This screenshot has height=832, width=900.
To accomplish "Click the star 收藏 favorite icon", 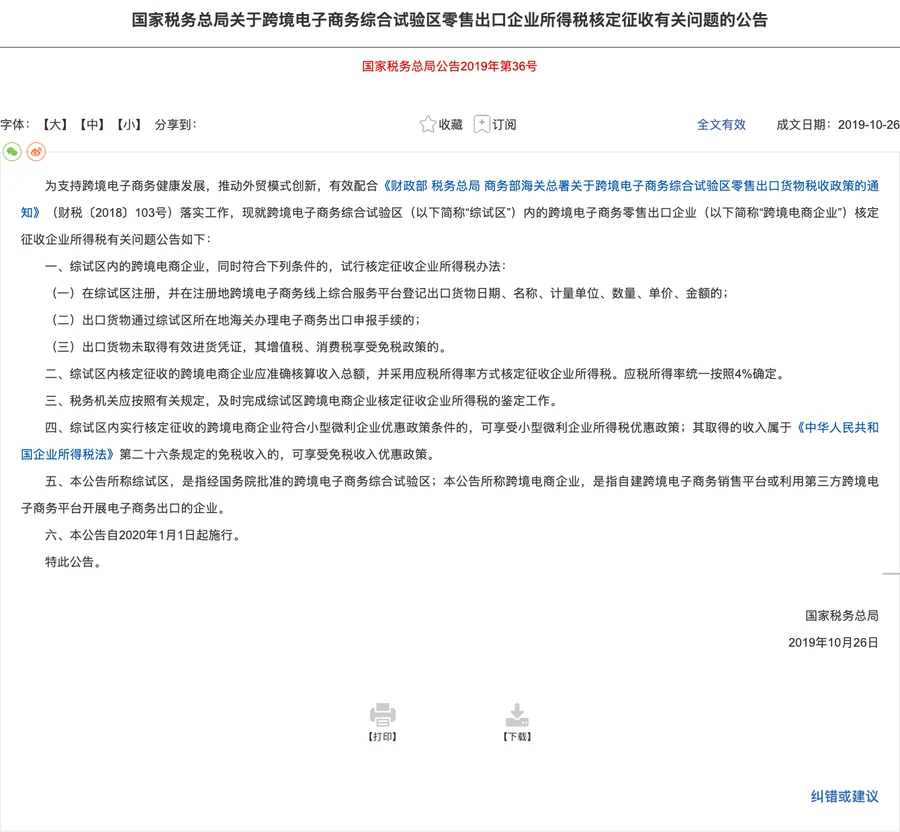I will point(428,125).
